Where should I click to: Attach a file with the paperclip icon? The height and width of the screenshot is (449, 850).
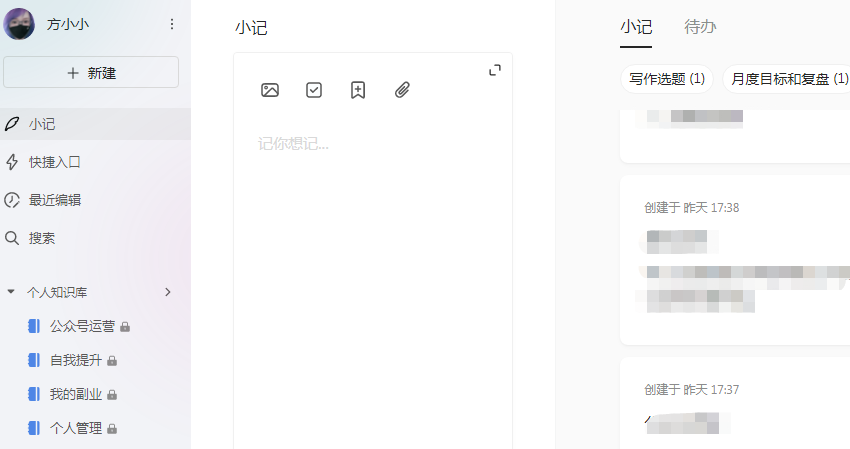click(x=402, y=90)
